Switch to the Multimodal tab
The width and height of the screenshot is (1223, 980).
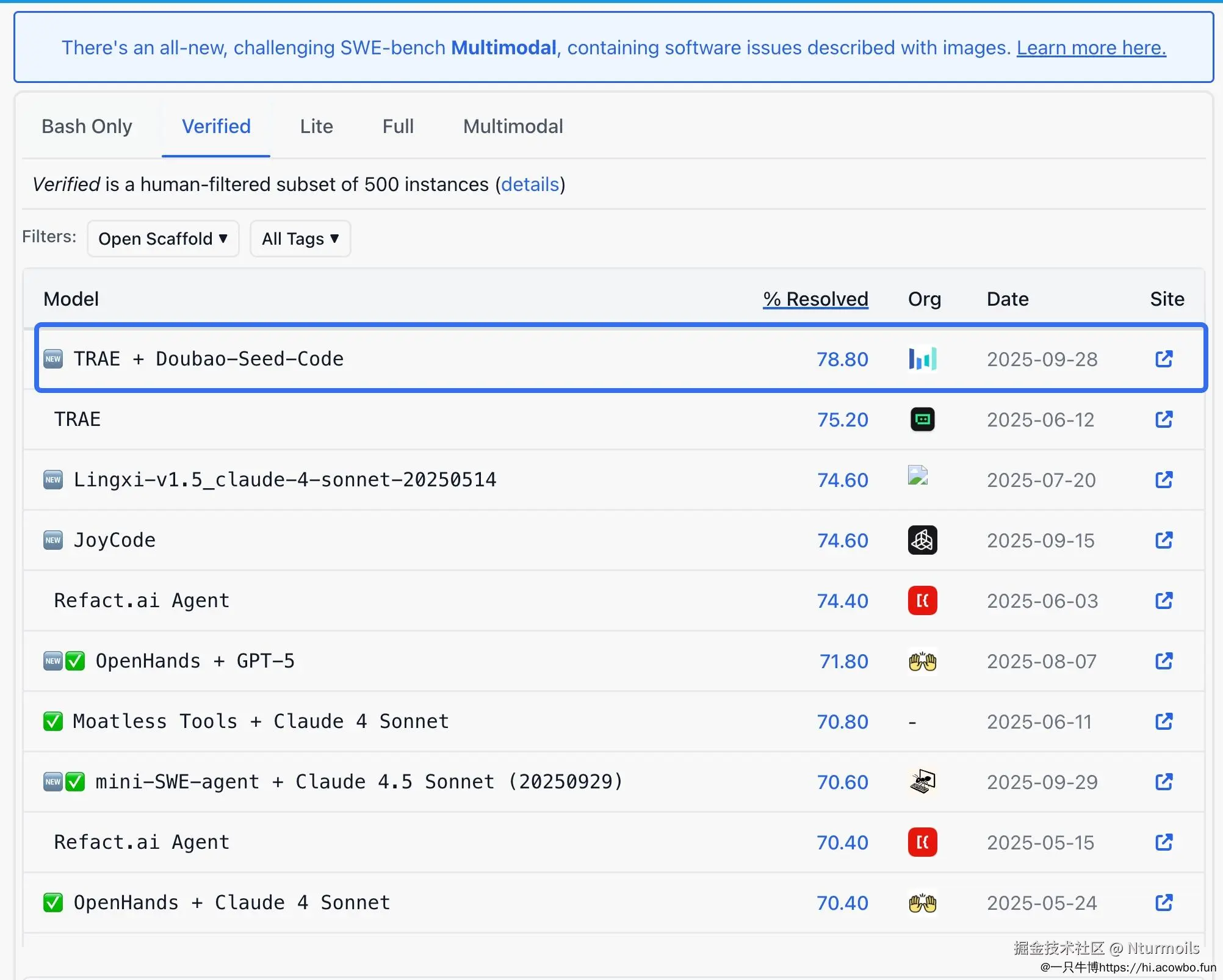tap(513, 126)
